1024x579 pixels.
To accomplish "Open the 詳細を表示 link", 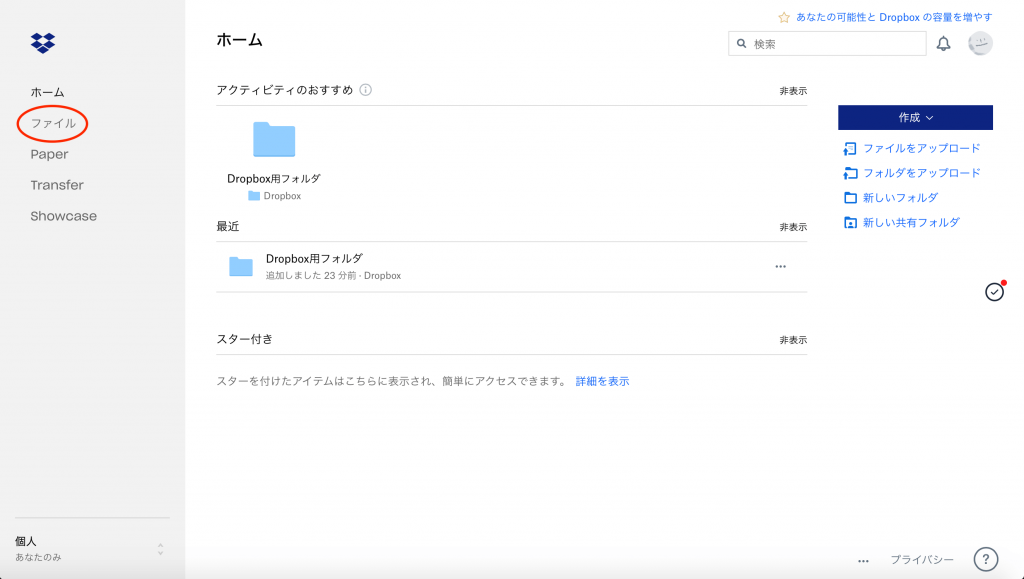I will click(x=602, y=381).
